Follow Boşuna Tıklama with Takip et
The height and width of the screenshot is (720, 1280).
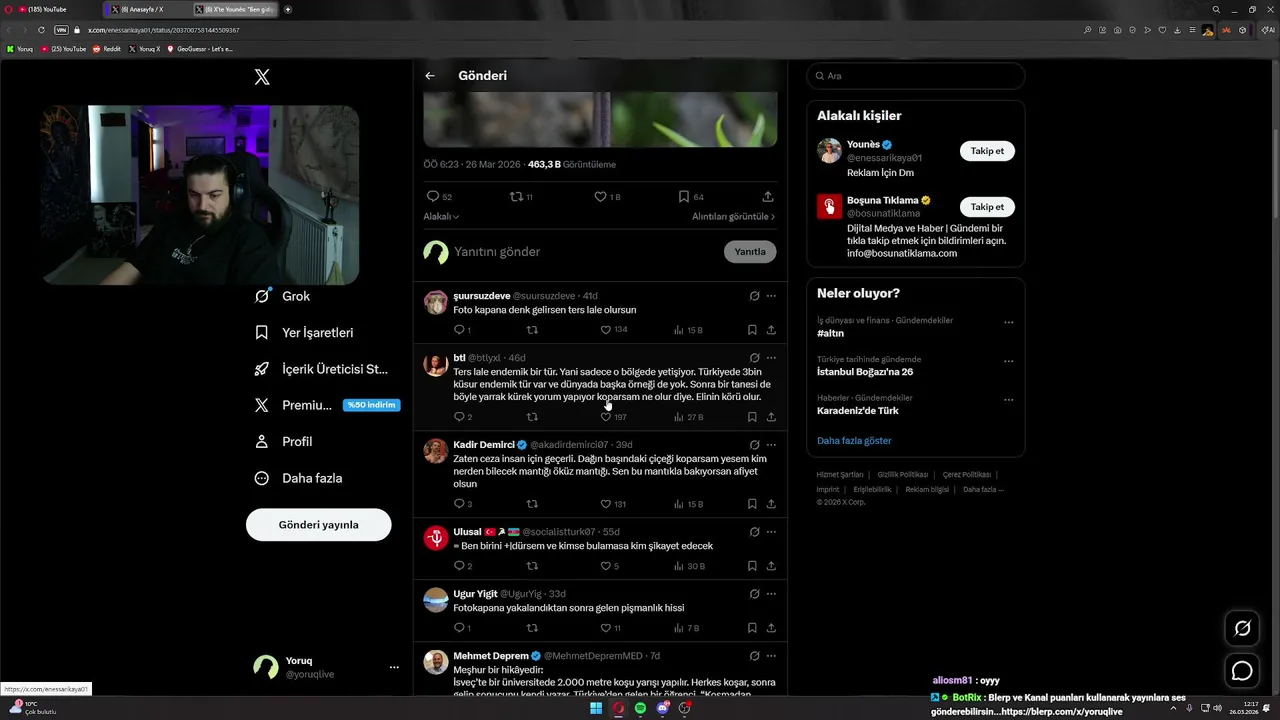(x=987, y=207)
